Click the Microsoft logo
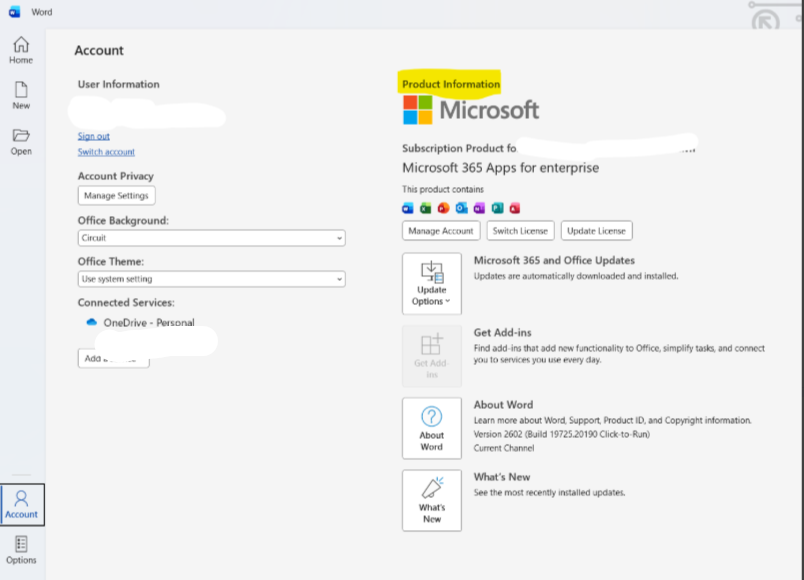804x580 pixels. tap(471, 110)
